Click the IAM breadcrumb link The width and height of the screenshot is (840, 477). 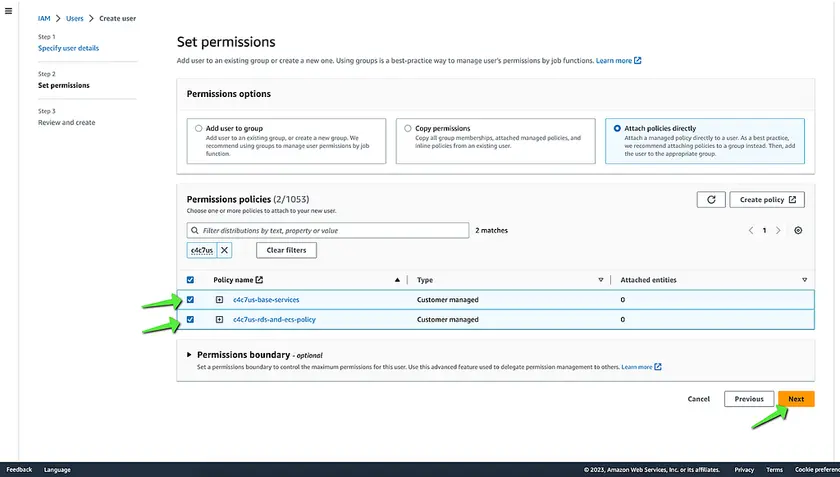(44, 18)
